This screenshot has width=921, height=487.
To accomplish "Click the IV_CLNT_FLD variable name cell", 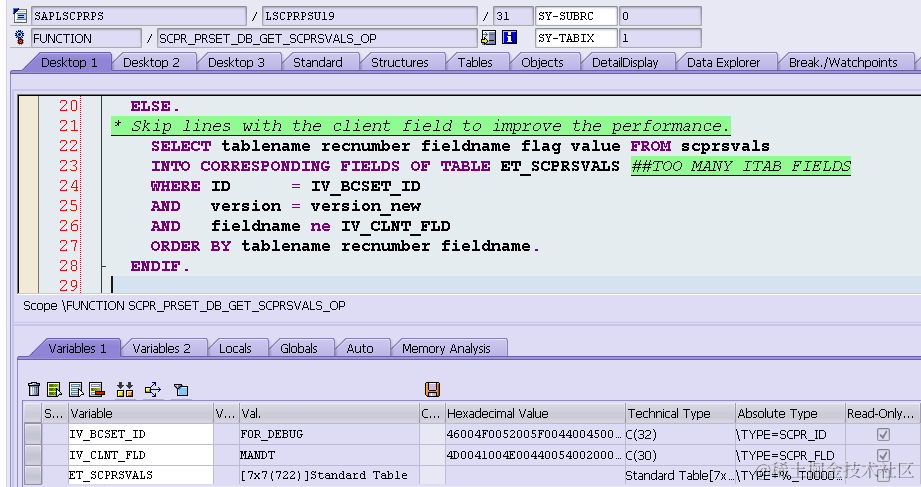I will click(x=140, y=455).
